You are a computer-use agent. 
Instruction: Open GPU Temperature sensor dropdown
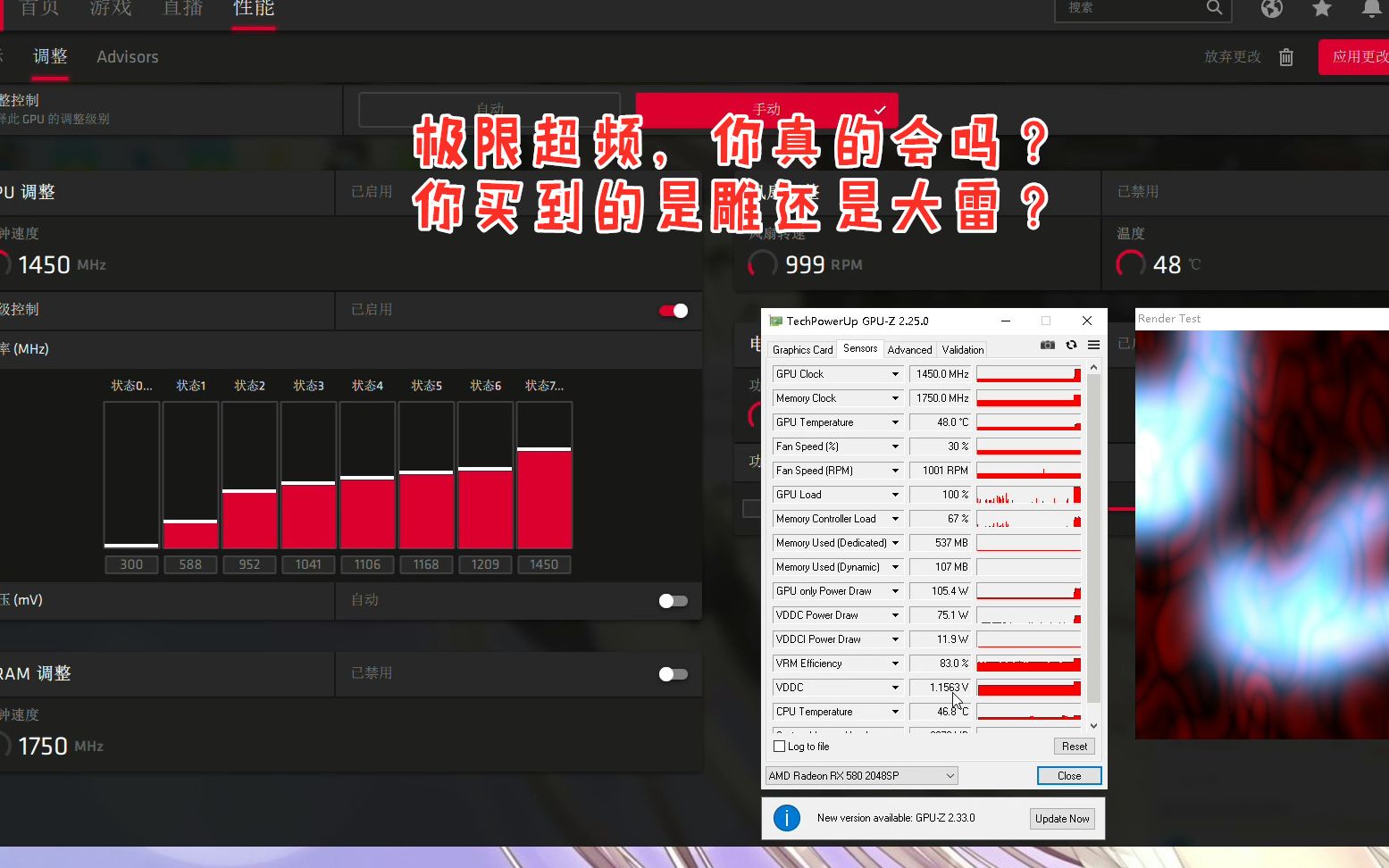click(895, 422)
